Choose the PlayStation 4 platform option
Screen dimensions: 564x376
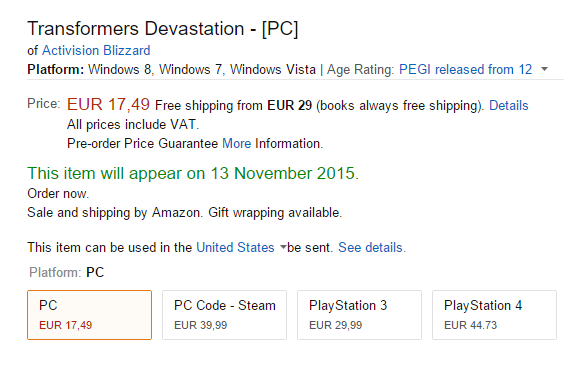coord(494,315)
